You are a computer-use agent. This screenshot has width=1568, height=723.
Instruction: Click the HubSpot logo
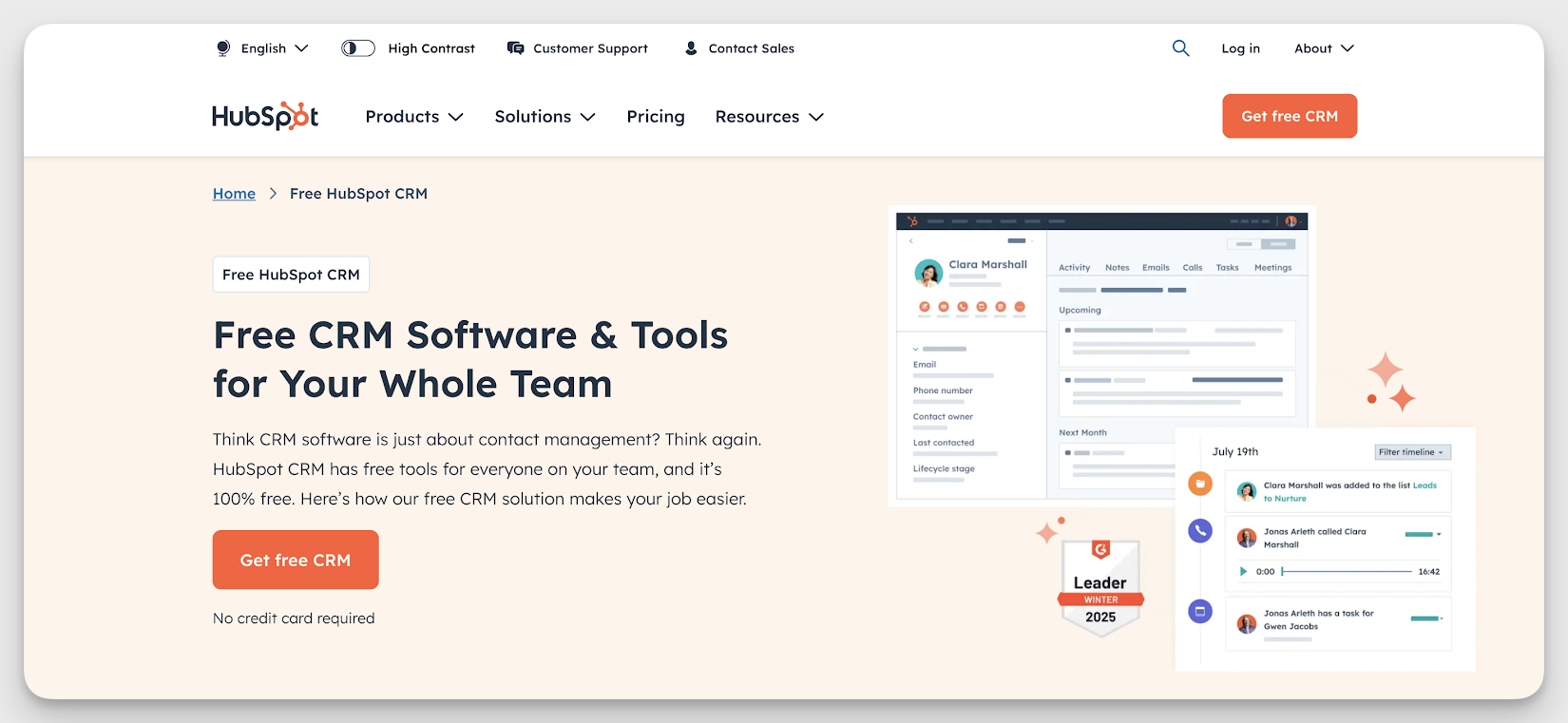(x=265, y=116)
